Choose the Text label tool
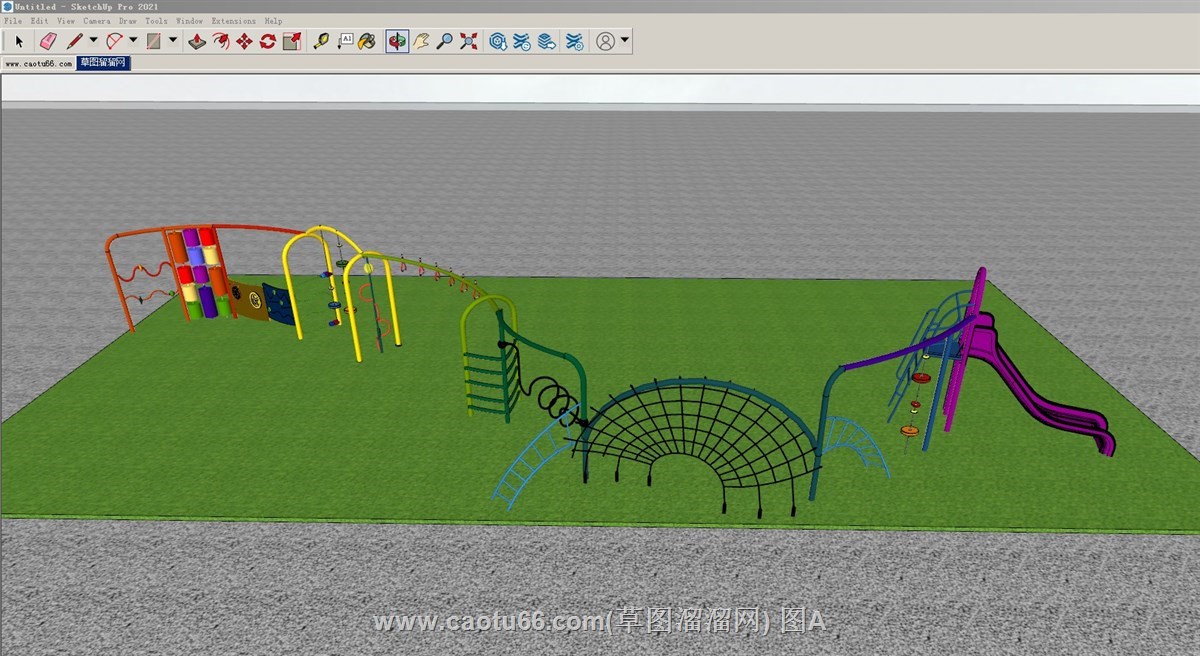 [345, 41]
